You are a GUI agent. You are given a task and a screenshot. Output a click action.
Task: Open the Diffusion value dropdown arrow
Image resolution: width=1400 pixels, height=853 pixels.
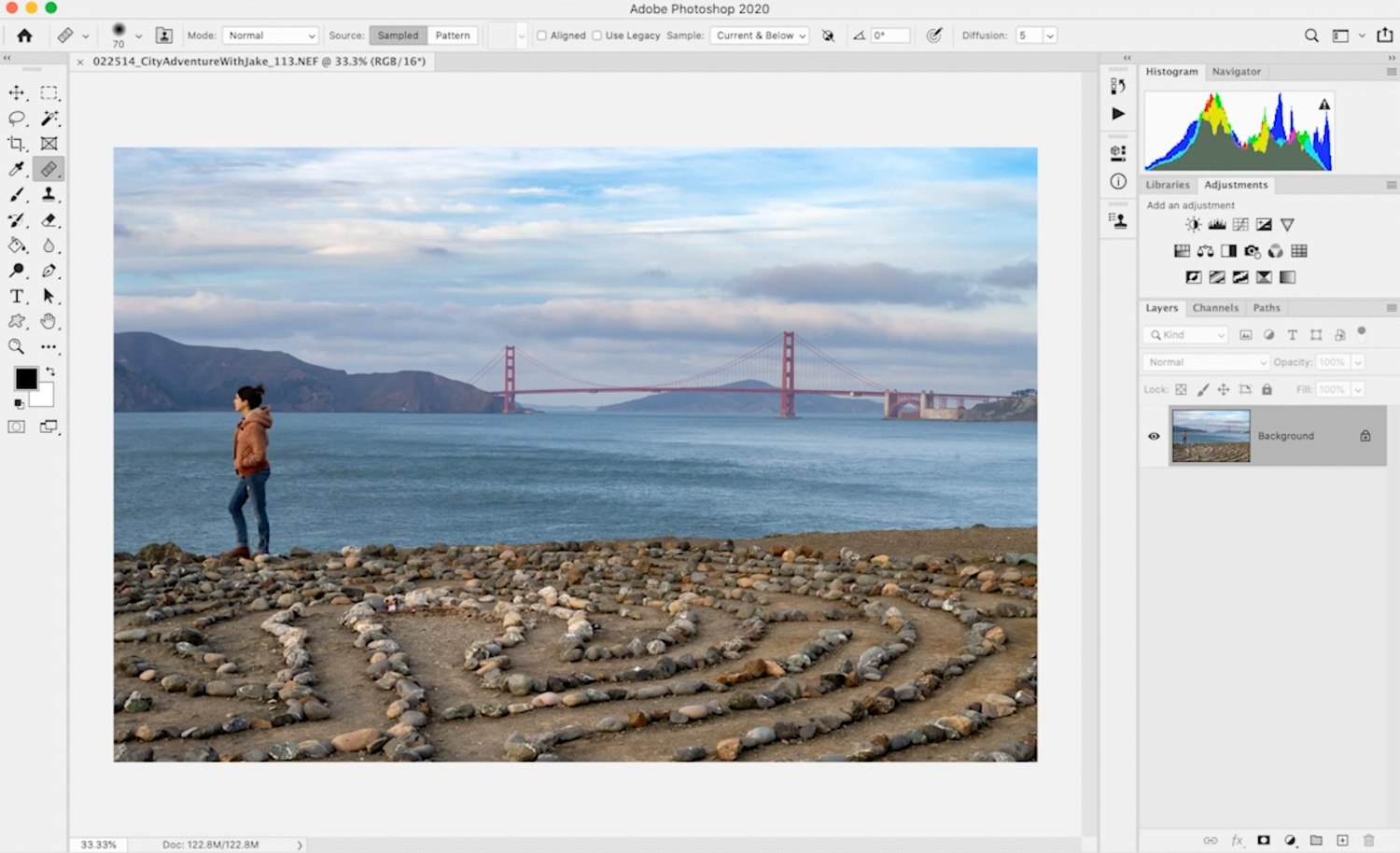coord(1050,35)
